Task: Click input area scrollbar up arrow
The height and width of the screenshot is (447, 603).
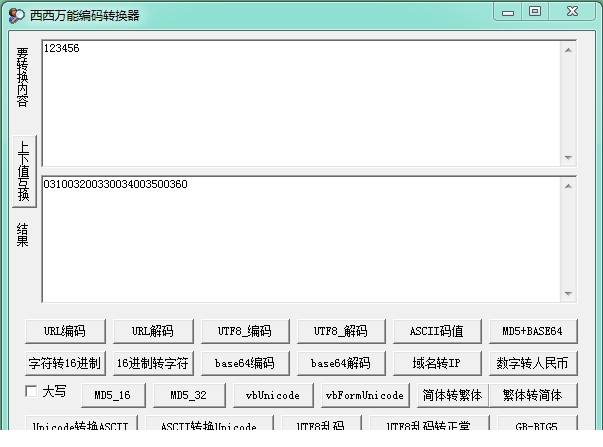Action: (x=568, y=50)
